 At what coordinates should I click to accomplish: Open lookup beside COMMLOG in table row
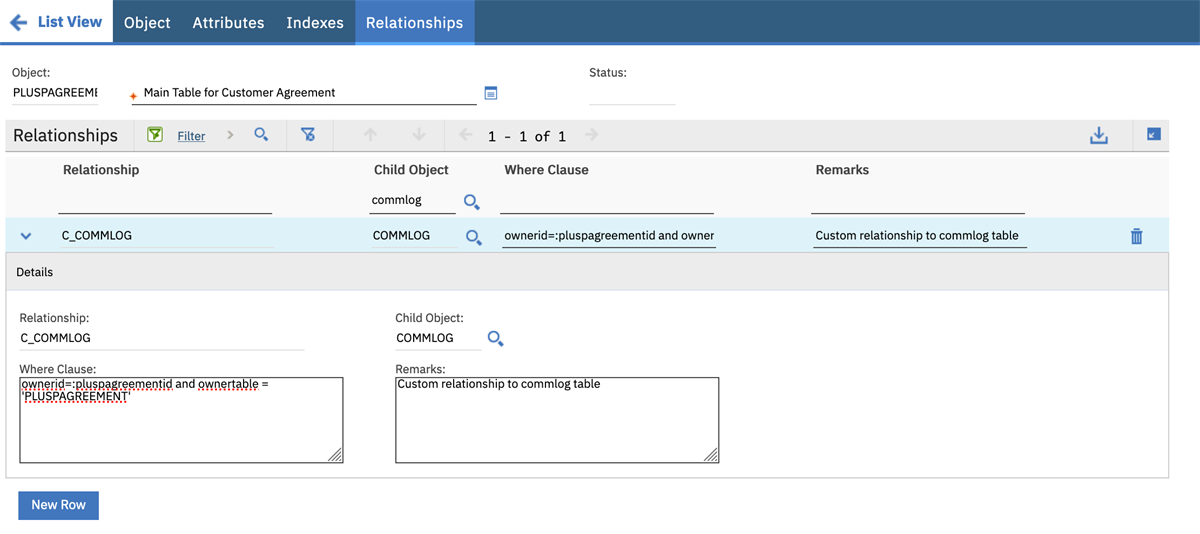(474, 237)
